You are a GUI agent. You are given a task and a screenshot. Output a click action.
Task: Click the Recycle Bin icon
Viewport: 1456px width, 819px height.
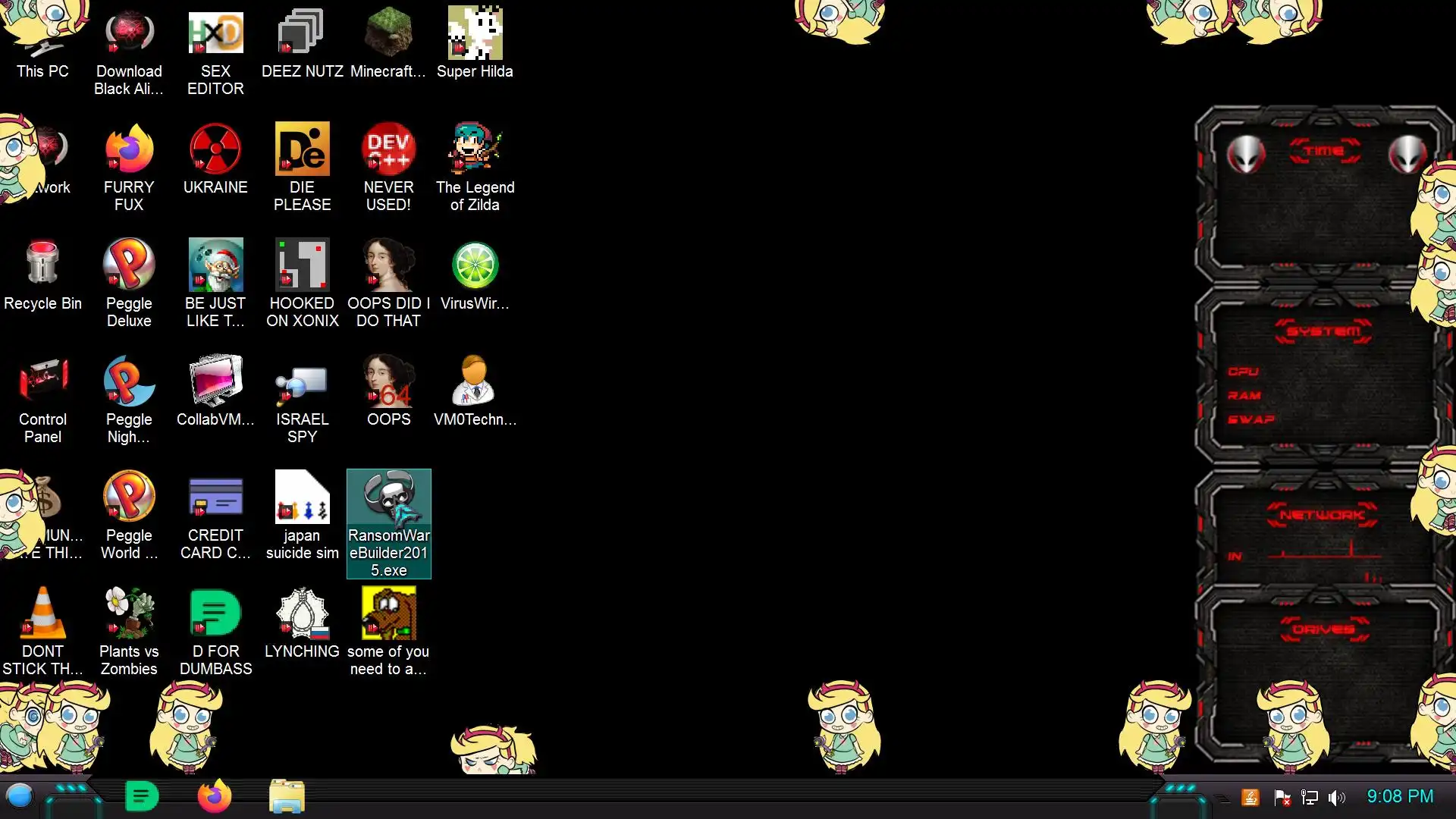click(42, 265)
